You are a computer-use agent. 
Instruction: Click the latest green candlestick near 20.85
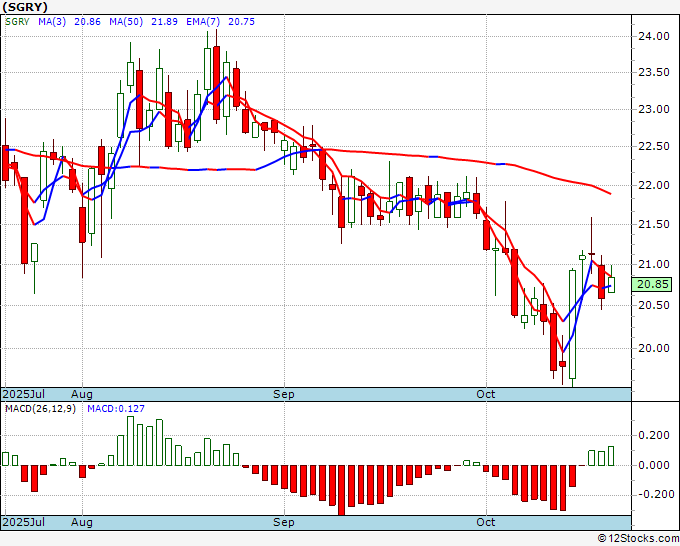(x=611, y=284)
